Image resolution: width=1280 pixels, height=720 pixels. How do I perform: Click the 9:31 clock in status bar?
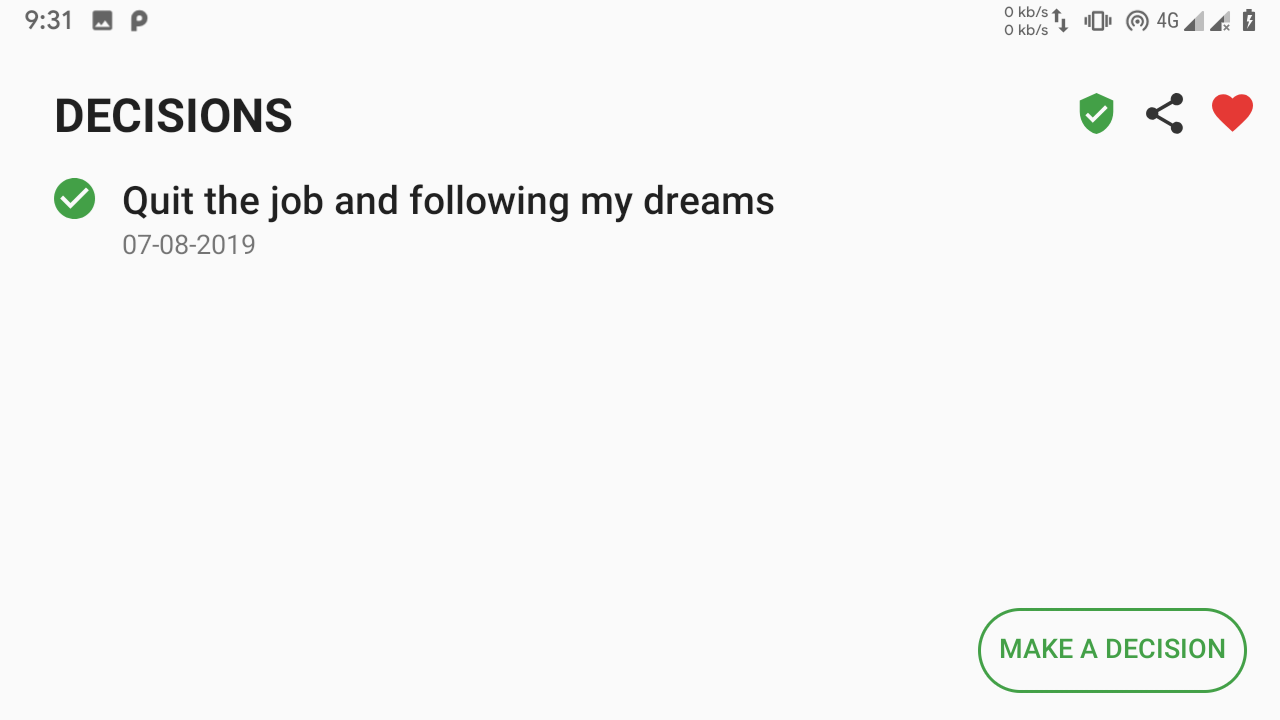pyautogui.click(x=49, y=21)
